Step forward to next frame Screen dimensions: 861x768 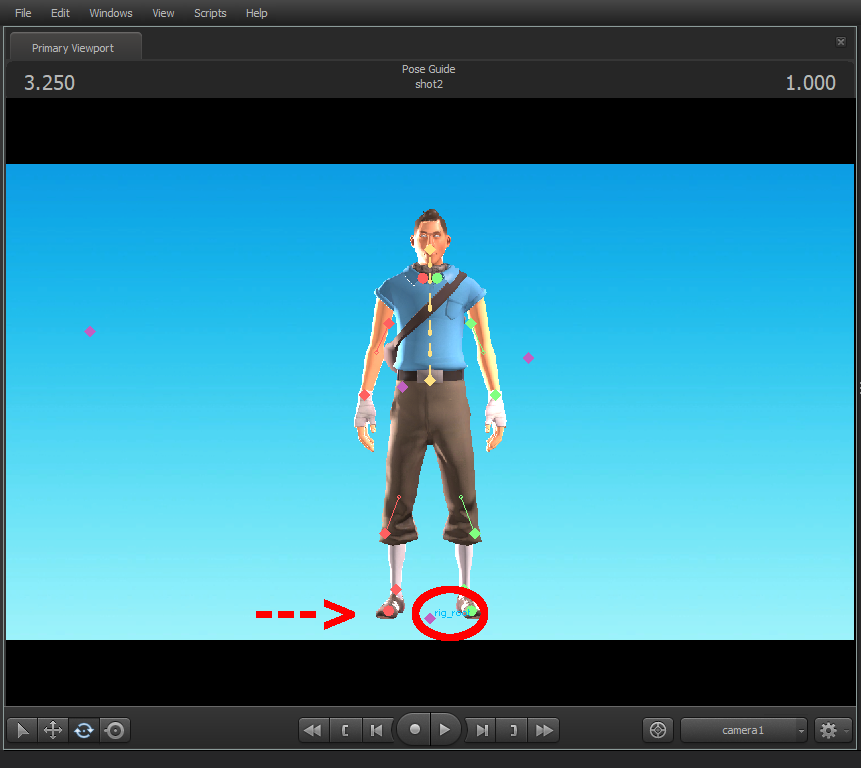(481, 730)
